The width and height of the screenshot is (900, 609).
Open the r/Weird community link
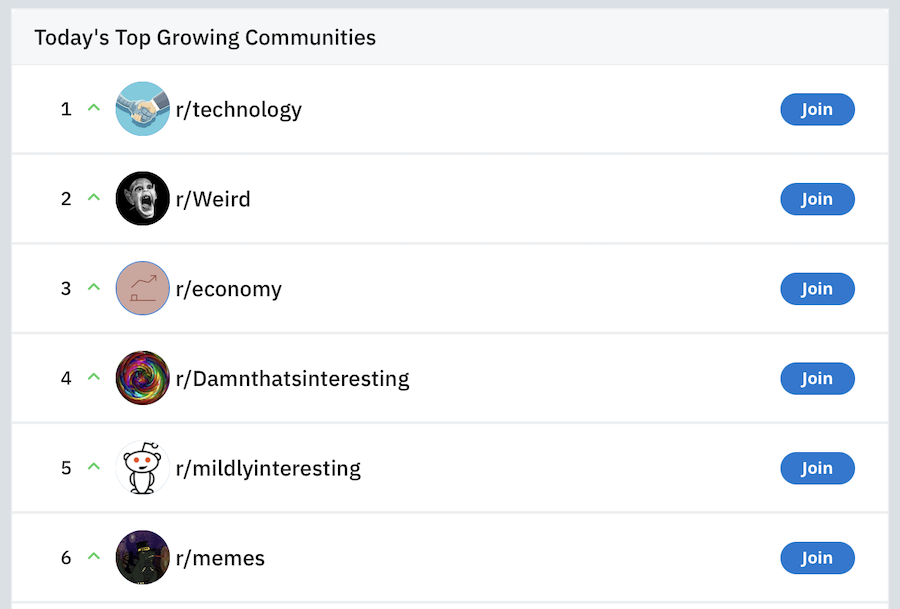213,199
